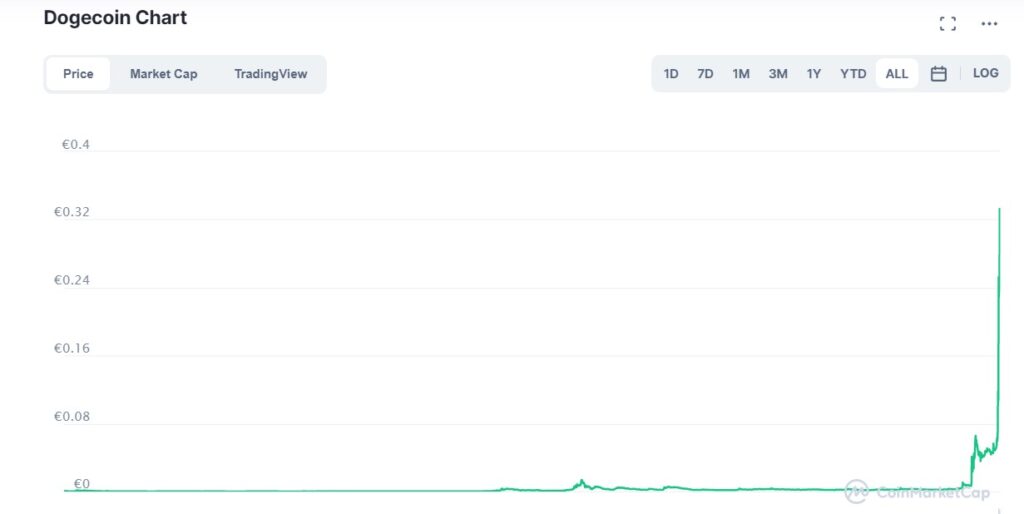The width and height of the screenshot is (1024, 514).
Task: Toggle LOG scale for the chart
Action: 985,73
